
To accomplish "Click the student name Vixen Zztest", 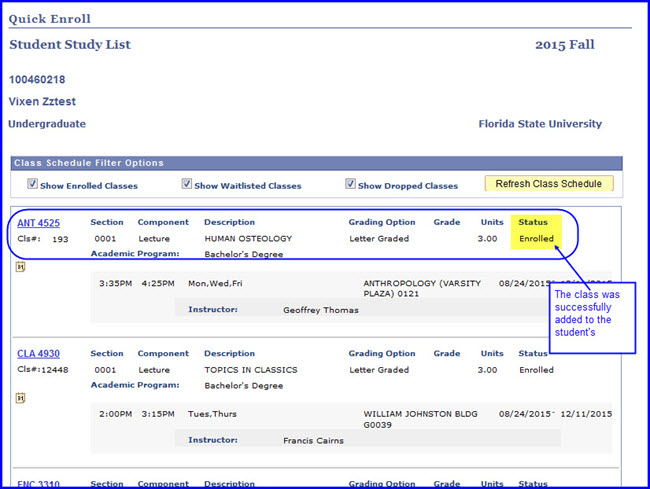I will point(42,102).
